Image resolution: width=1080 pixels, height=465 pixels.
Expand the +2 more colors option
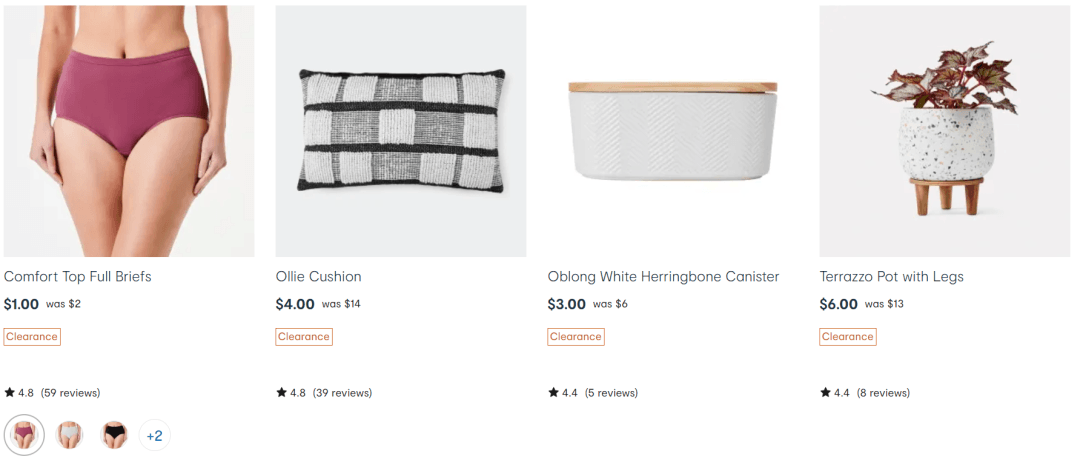click(154, 435)
